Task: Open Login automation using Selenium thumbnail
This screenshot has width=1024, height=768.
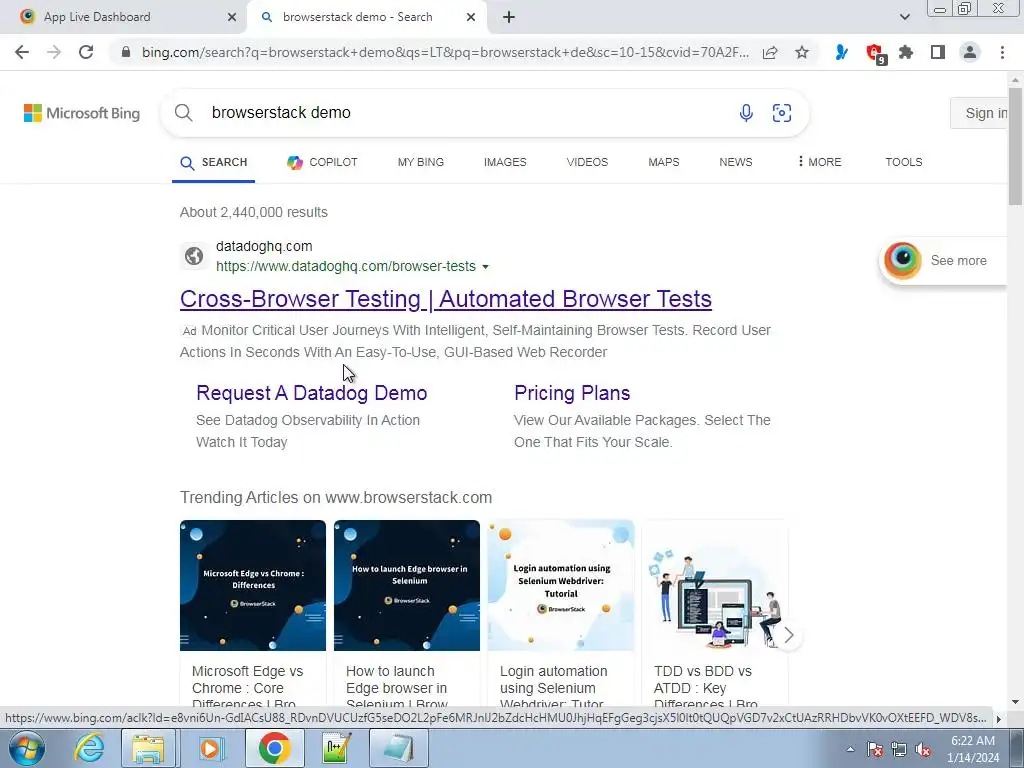Action: tap(561, 585)
